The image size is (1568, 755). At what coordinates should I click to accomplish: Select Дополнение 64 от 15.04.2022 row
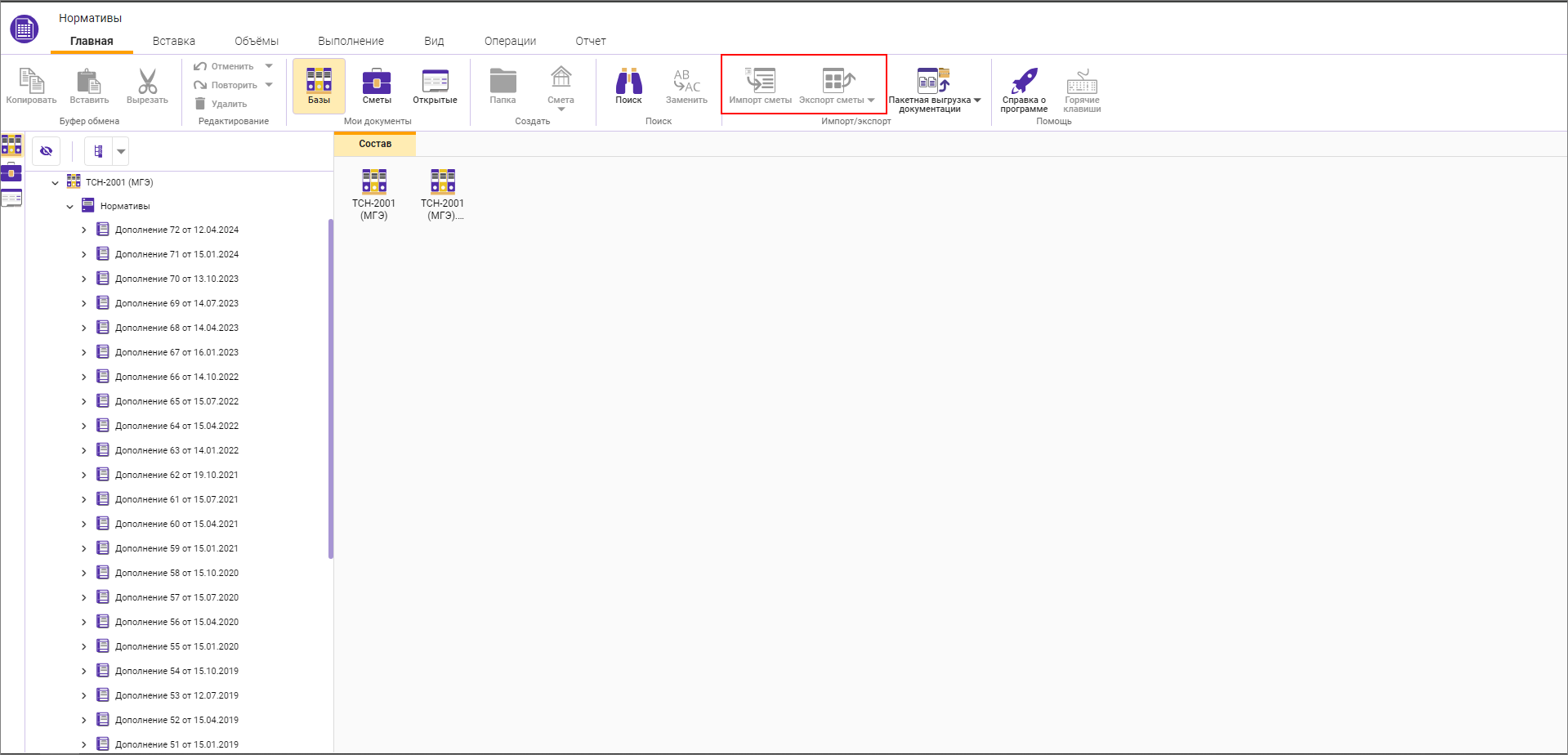pyautogui.click(x=176, y=426)
